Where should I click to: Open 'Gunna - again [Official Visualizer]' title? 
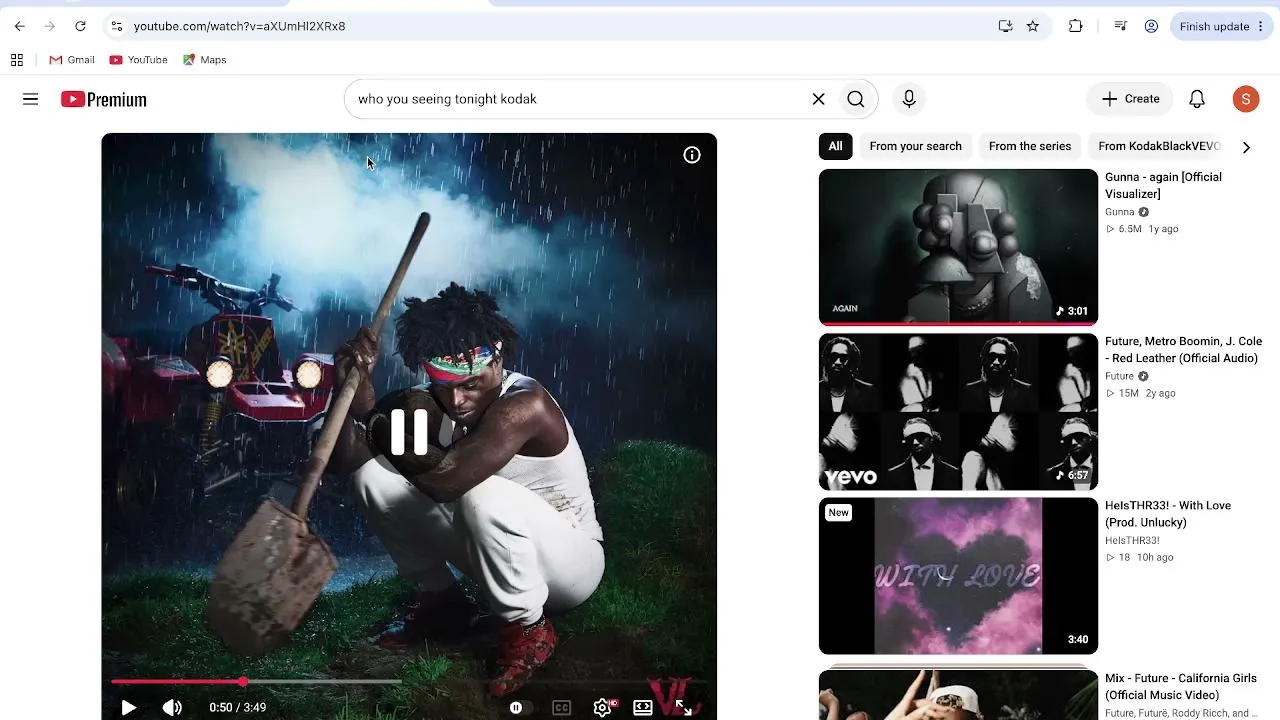coord(1163,185)
